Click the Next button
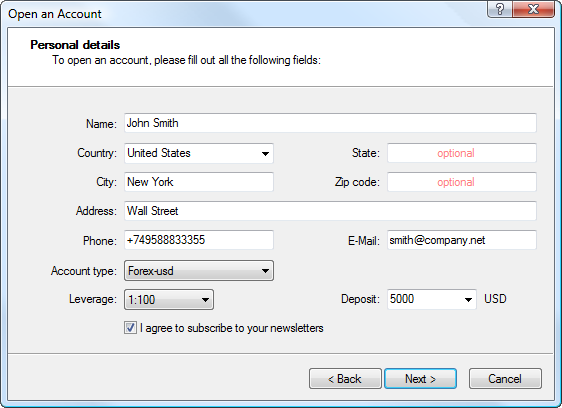Viewport: 562px width, 408px height. click(x=420, y=379)
